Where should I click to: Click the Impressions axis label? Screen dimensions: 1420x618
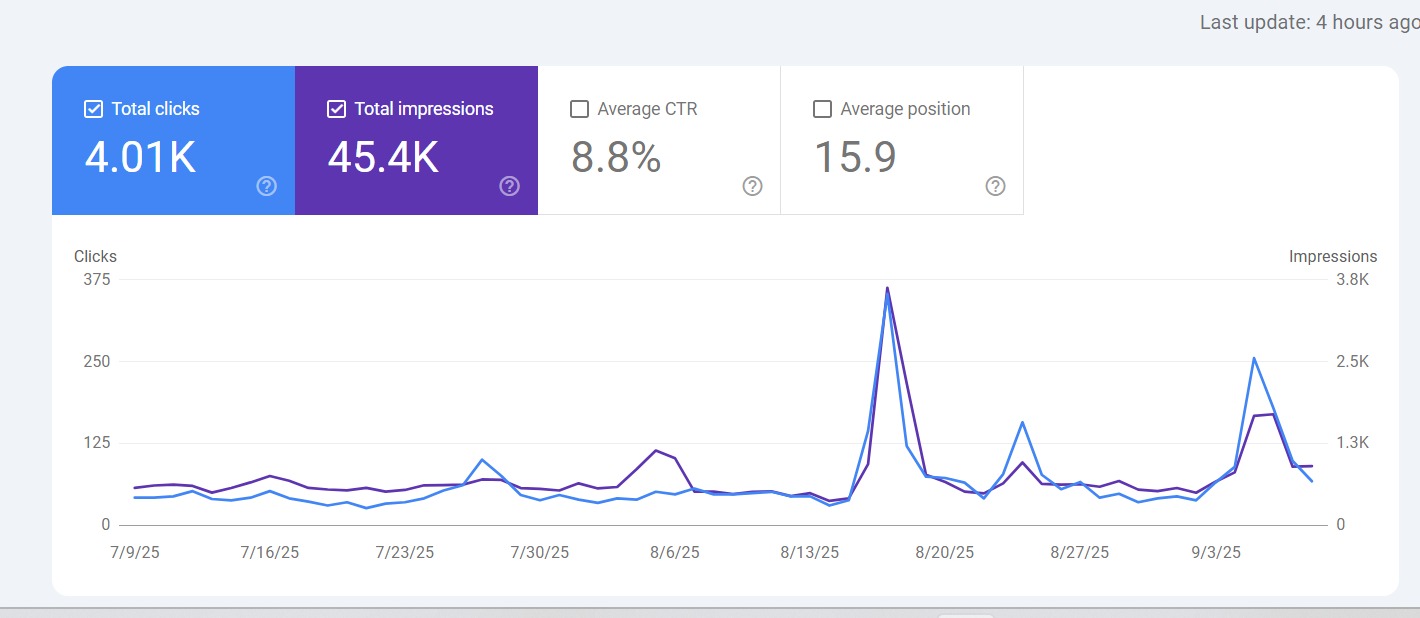pos(1334,256)
